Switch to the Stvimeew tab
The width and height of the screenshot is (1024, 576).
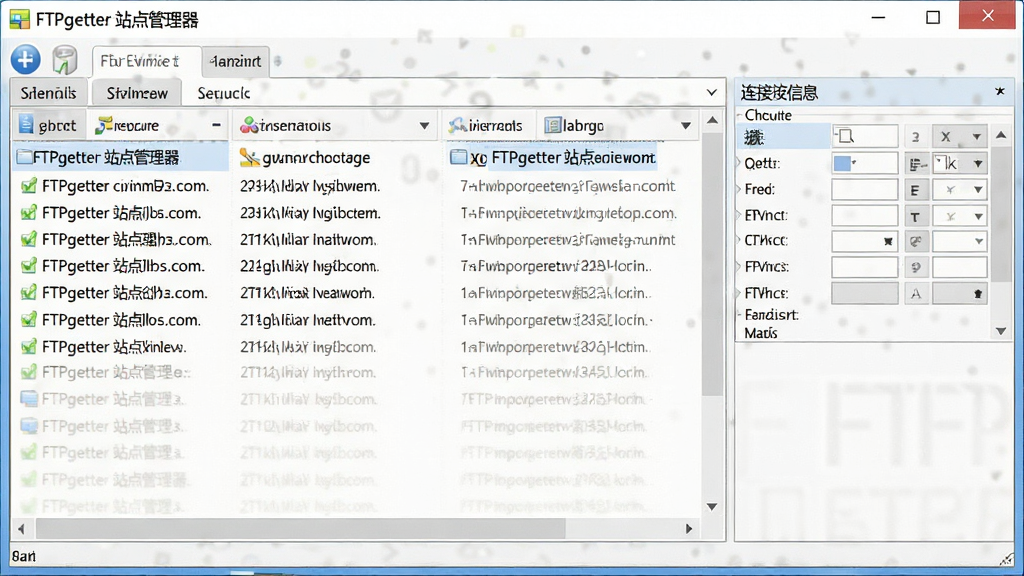click(136, 93)
